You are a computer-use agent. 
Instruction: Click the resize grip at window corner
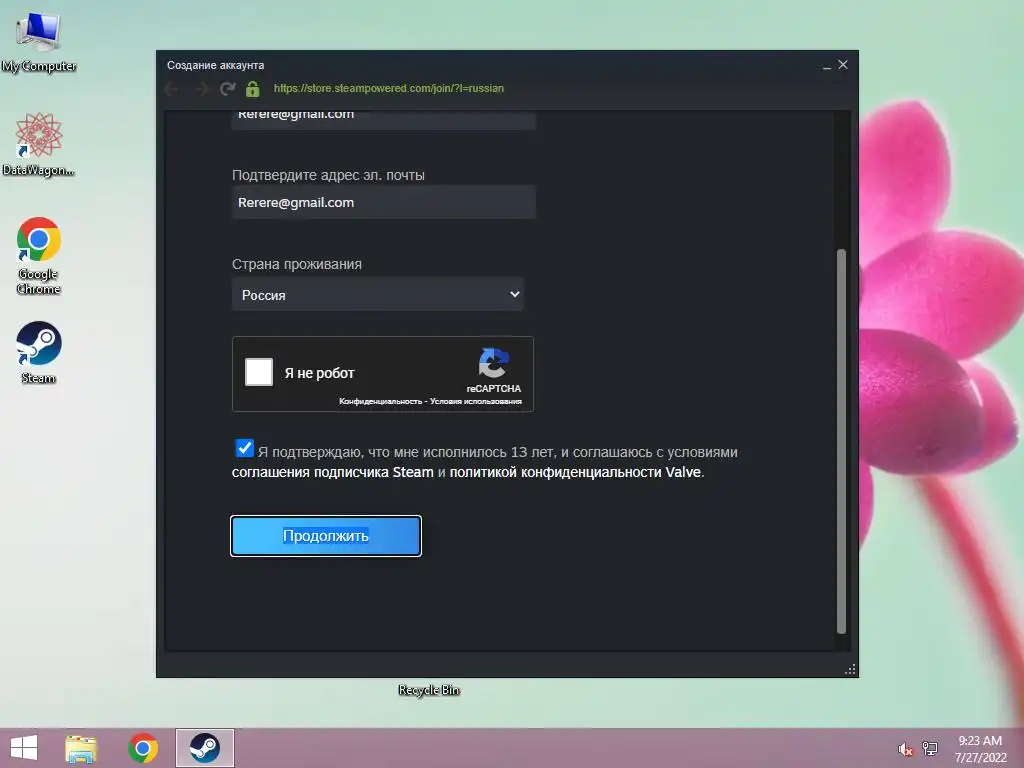tap(850, 669)
